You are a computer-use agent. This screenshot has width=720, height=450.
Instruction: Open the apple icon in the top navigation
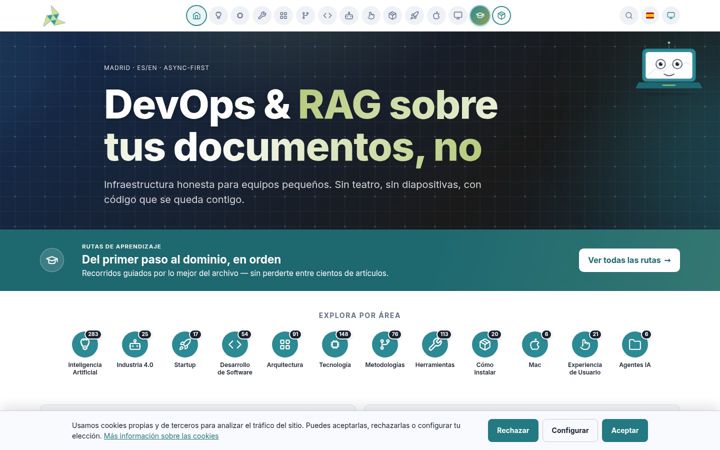point(436,16)
